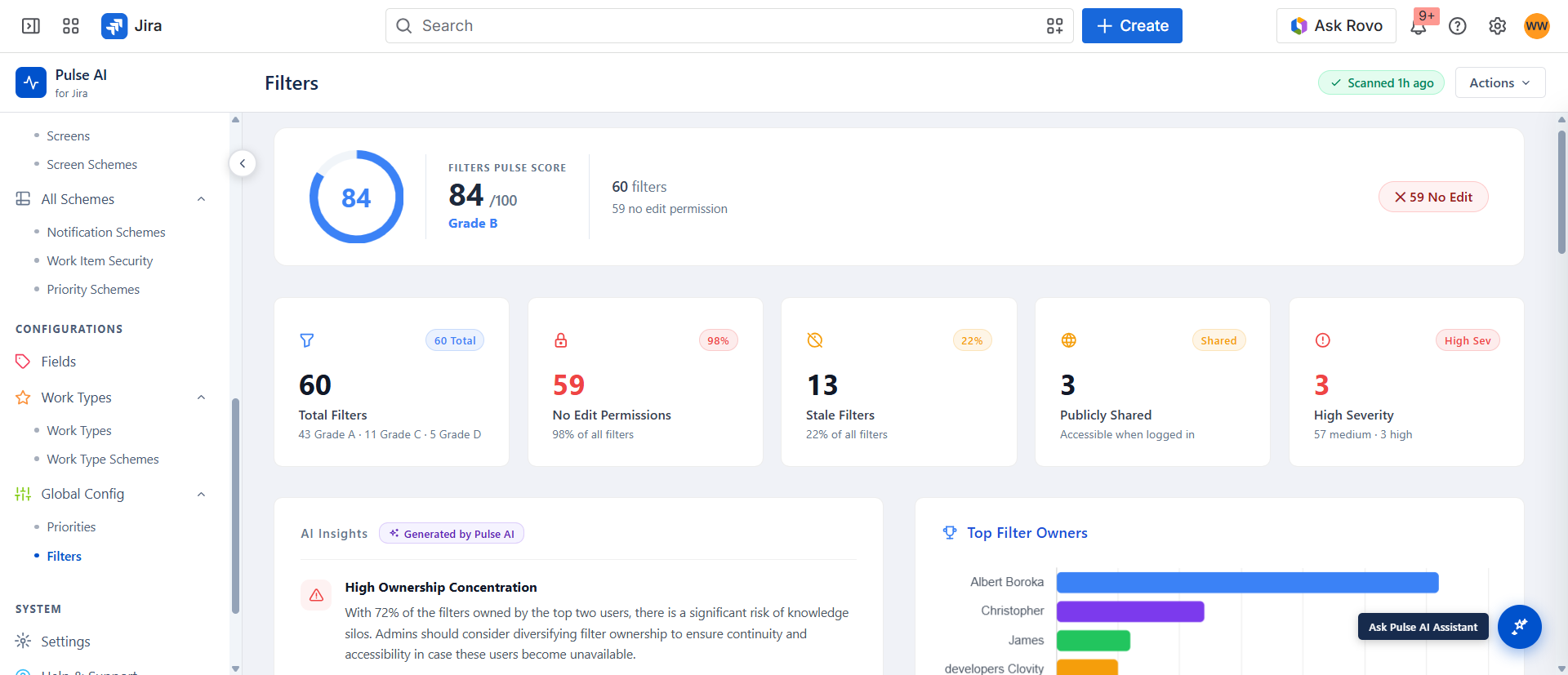Collapse the Work Types section
Screen dimensions: 1568x675
[201, 397]
